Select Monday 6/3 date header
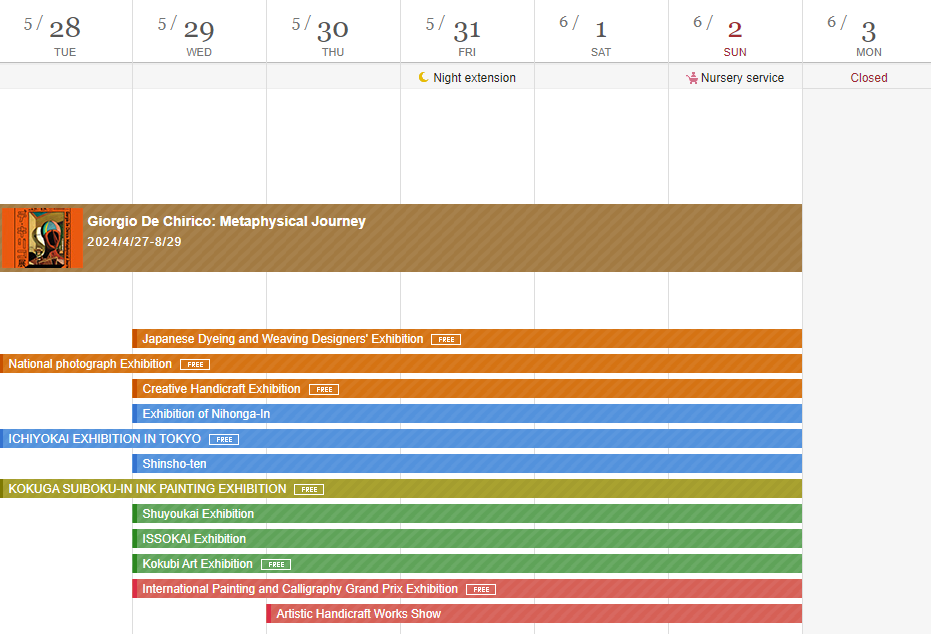Screen dimensions: 931x634 (x=867, y=33)
